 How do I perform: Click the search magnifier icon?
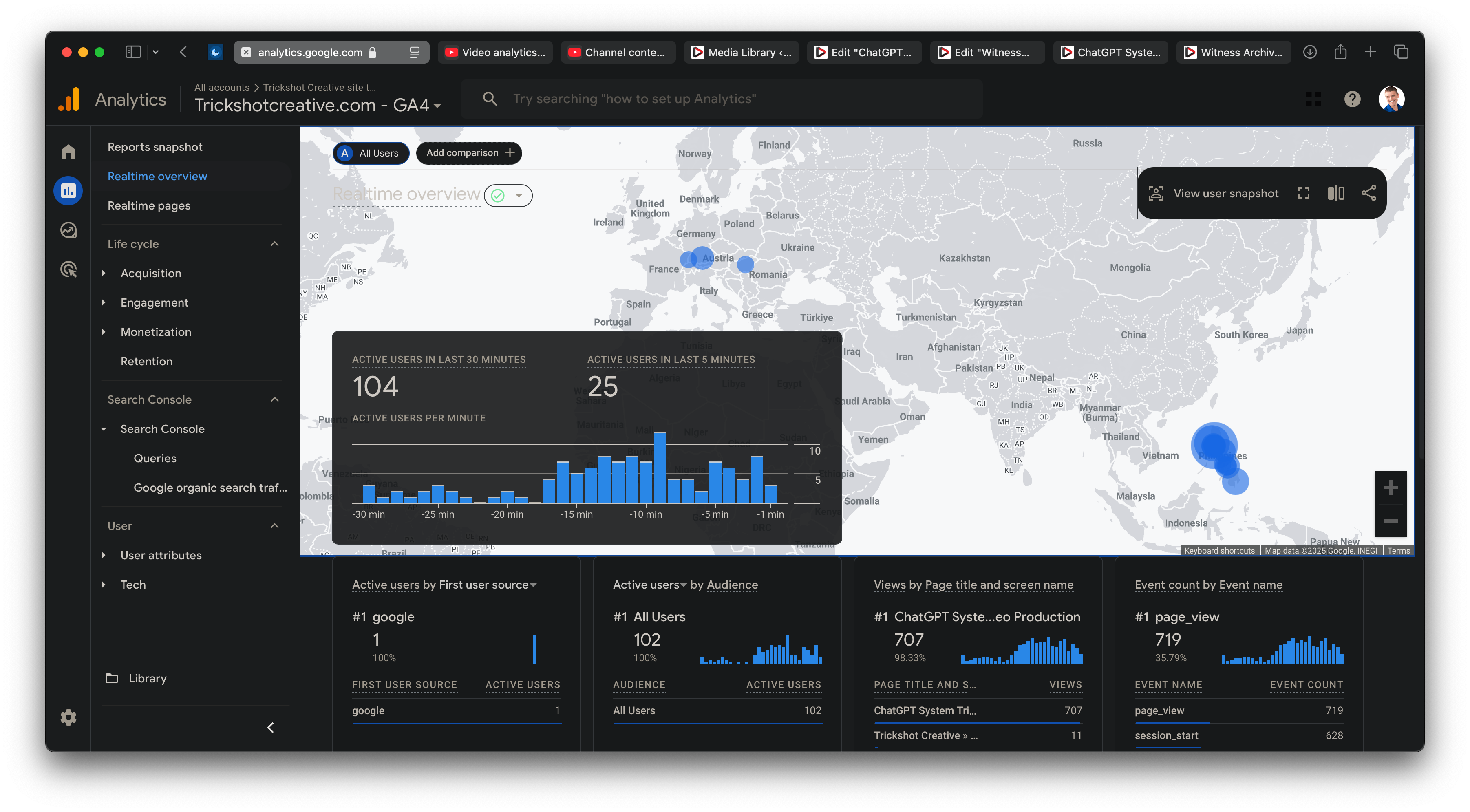[490, 99]
